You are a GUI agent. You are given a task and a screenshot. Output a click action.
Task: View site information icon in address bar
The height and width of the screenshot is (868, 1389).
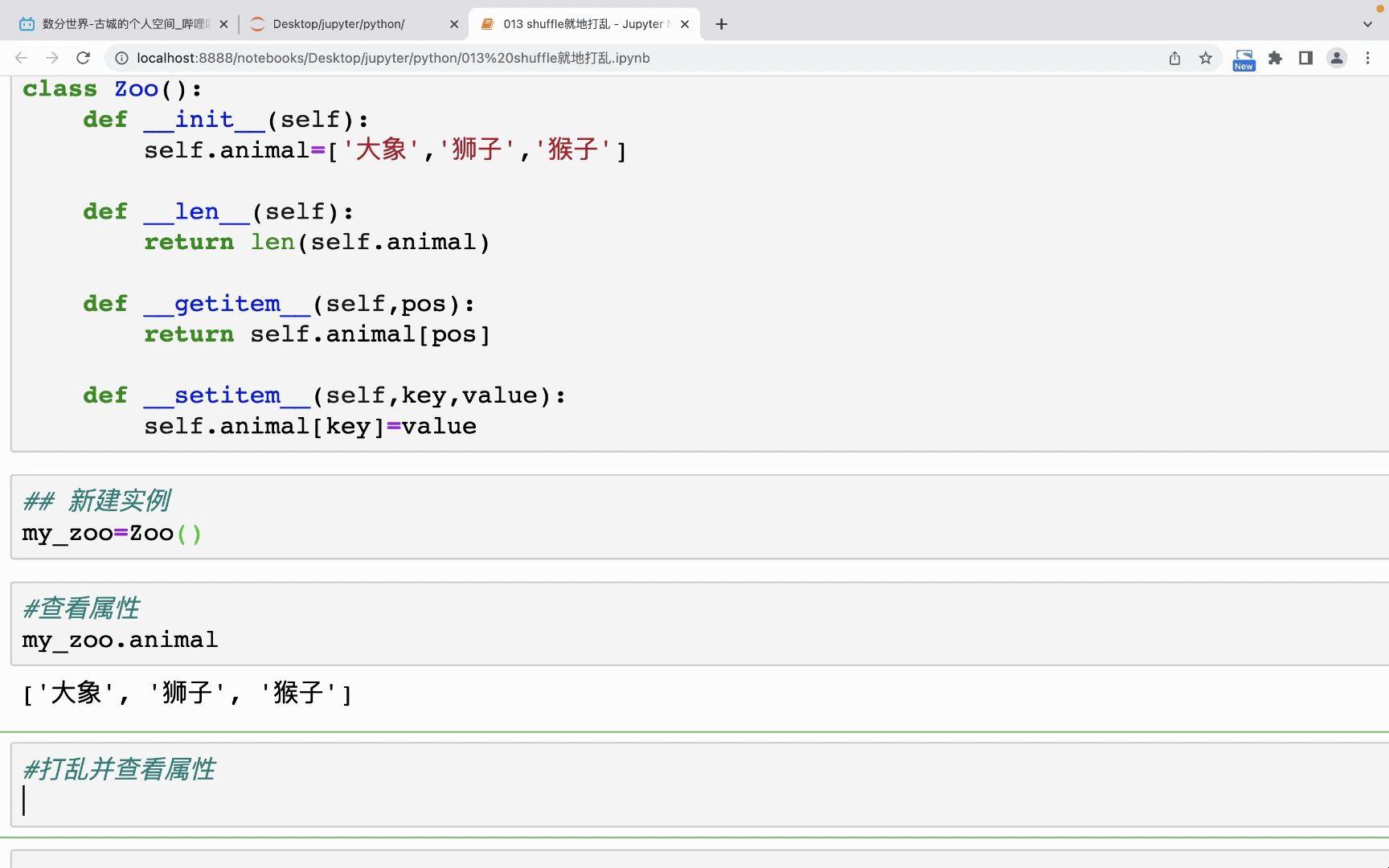[x=121, y=58]
